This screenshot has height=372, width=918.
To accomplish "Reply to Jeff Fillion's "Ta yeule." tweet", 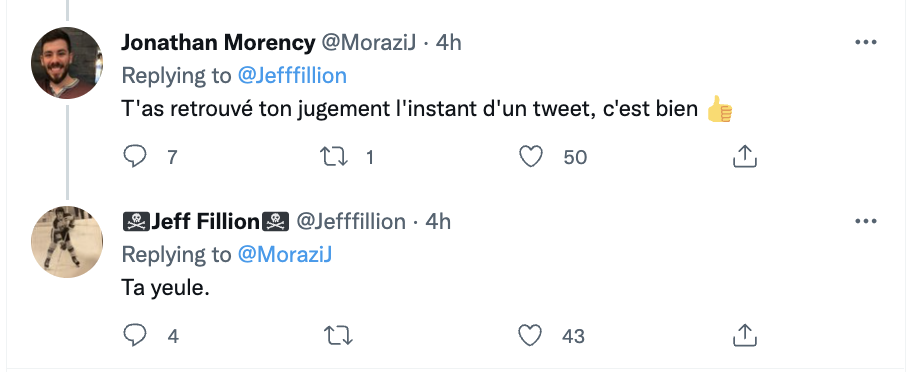I will (135, 336).
